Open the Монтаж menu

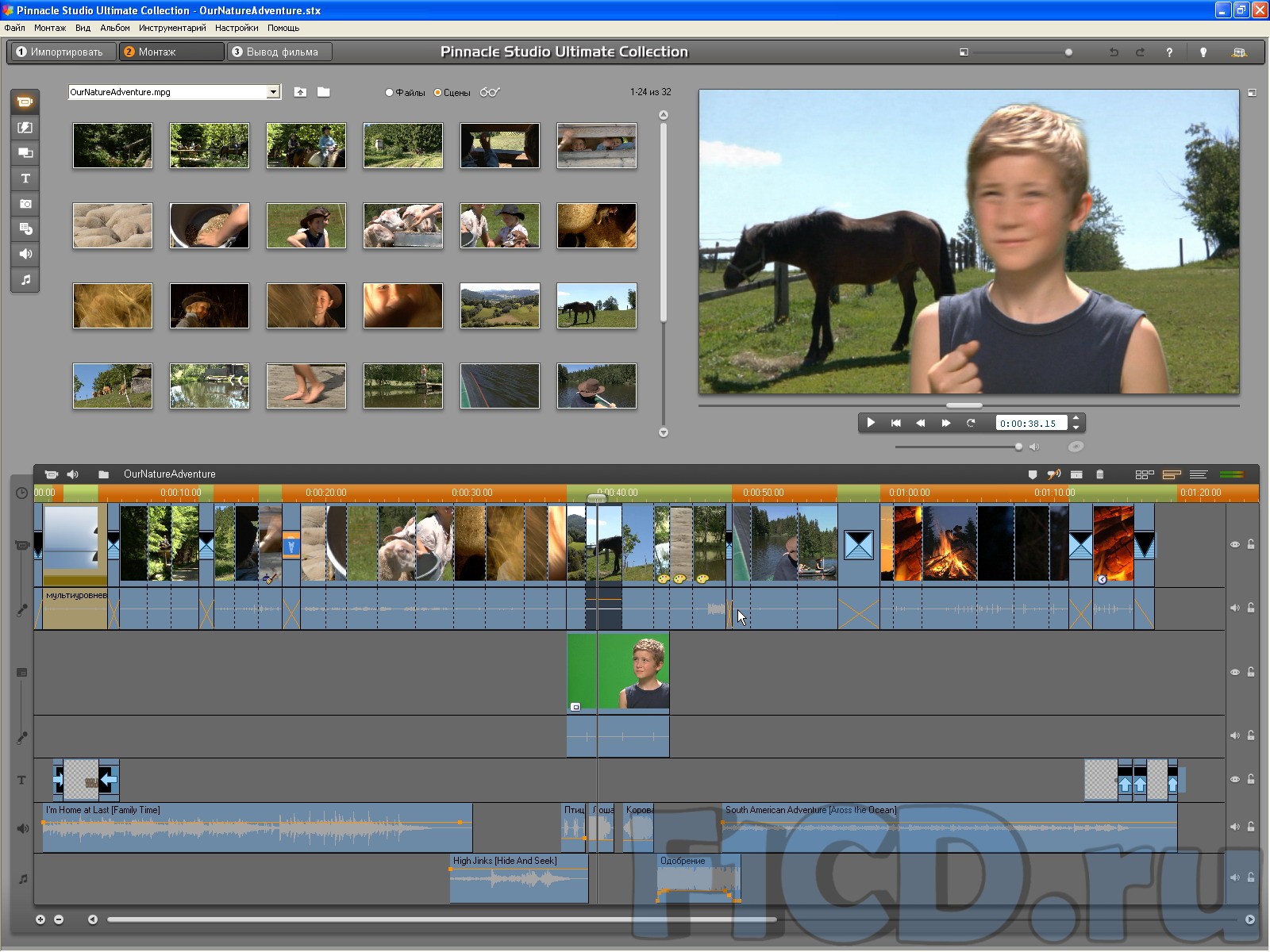[x=50, y=28]
